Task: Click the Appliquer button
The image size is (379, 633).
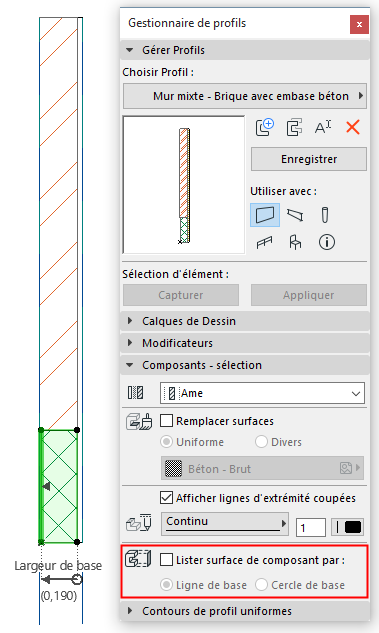Action: point(309,295)
